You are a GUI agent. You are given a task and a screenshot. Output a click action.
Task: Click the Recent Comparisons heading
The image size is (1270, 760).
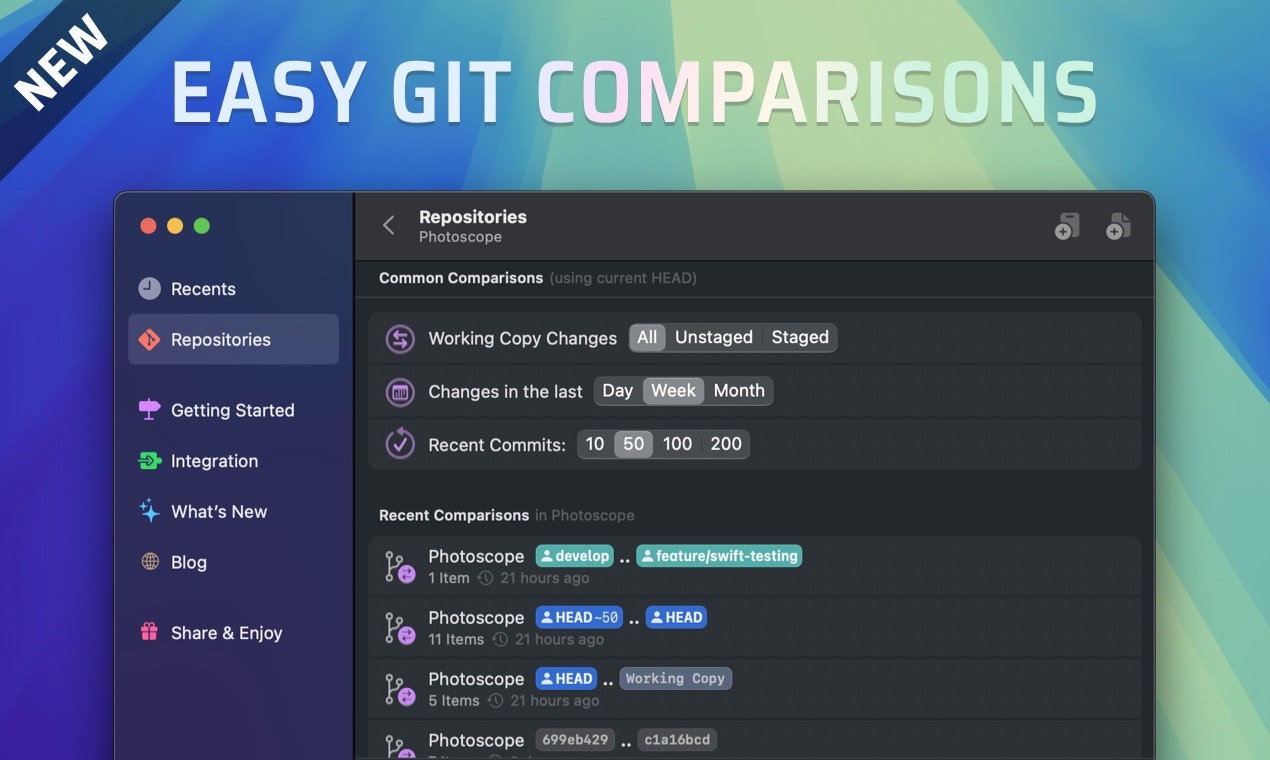(x=454, y=515)
